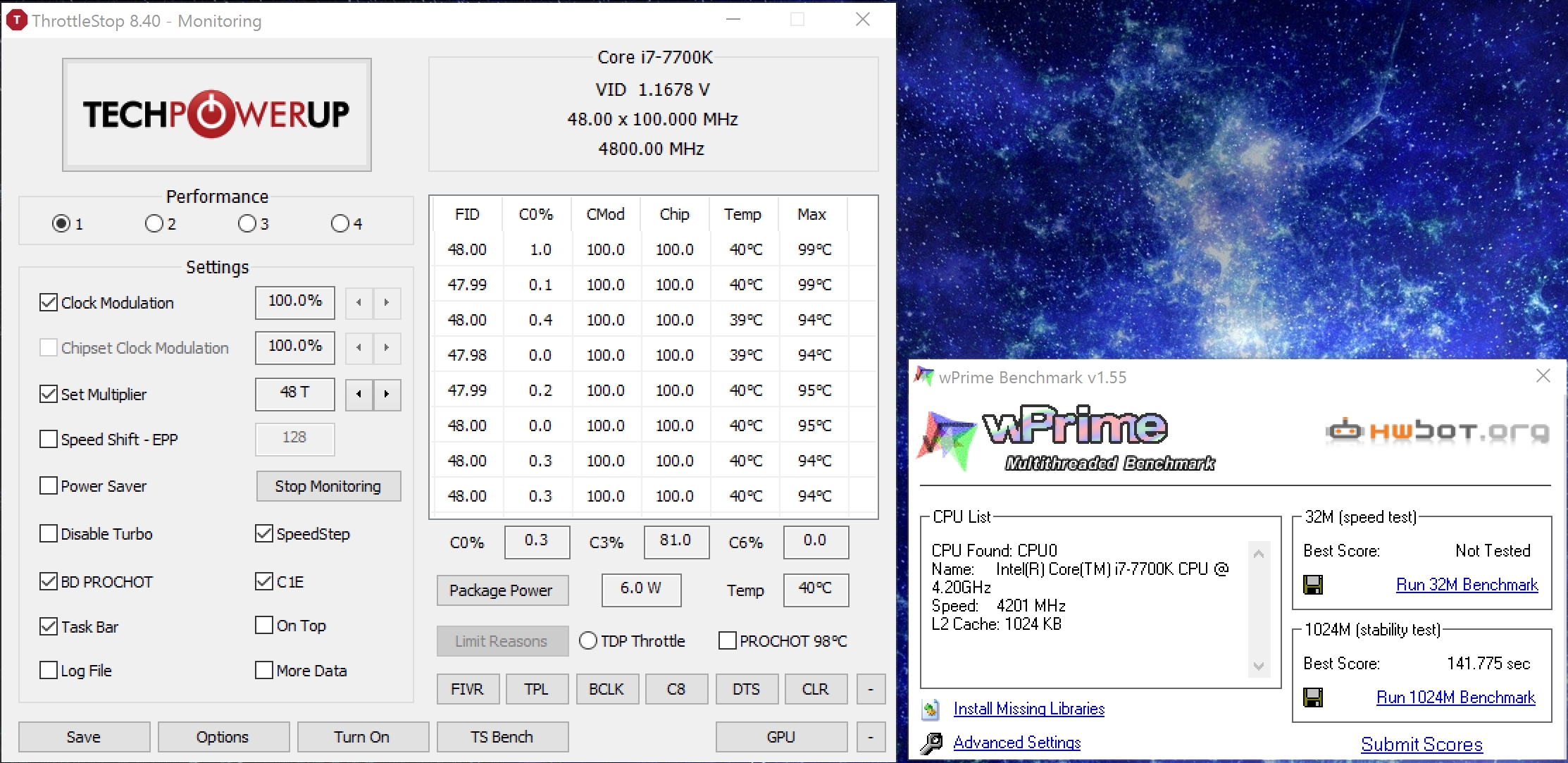The height and width of the screenshot is (763, 1568).
Task: Toggle the Speed Shift - EPP checkbox
Action: tap(49, 440)
